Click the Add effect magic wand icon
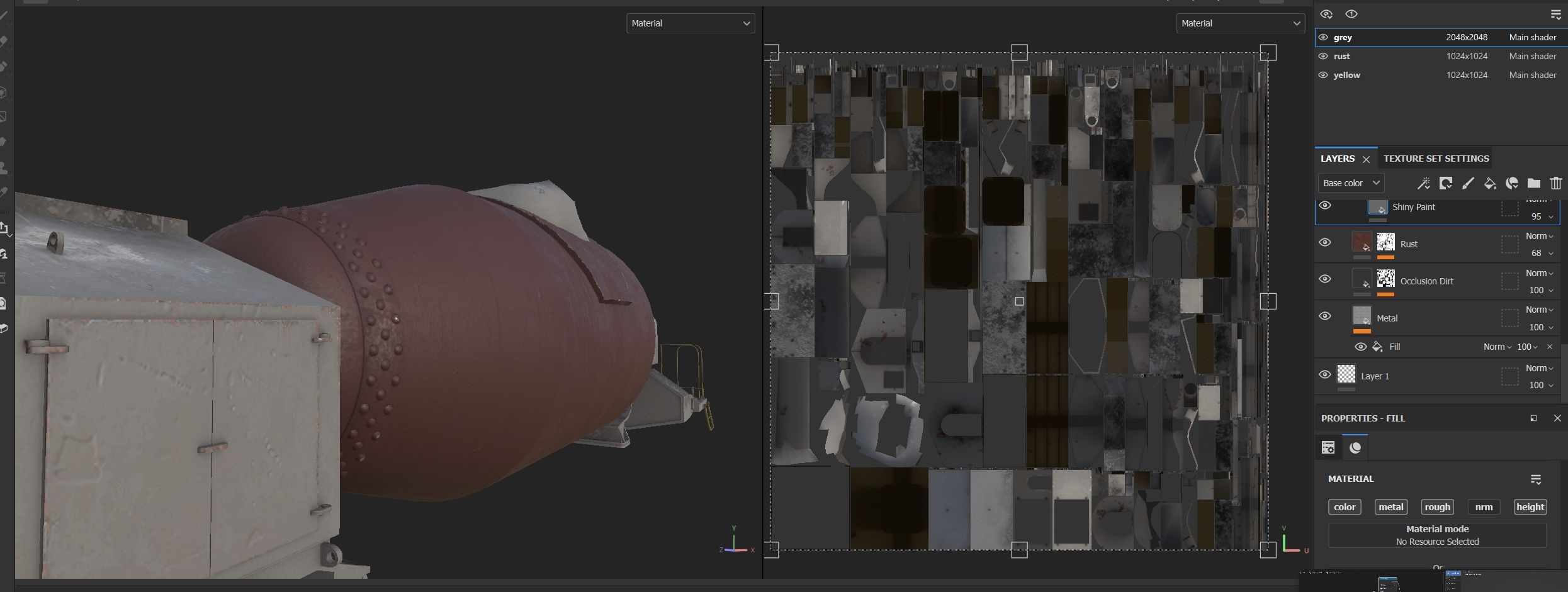The width and height of the screenshot is (1568, 592). tap(1423, 183)
